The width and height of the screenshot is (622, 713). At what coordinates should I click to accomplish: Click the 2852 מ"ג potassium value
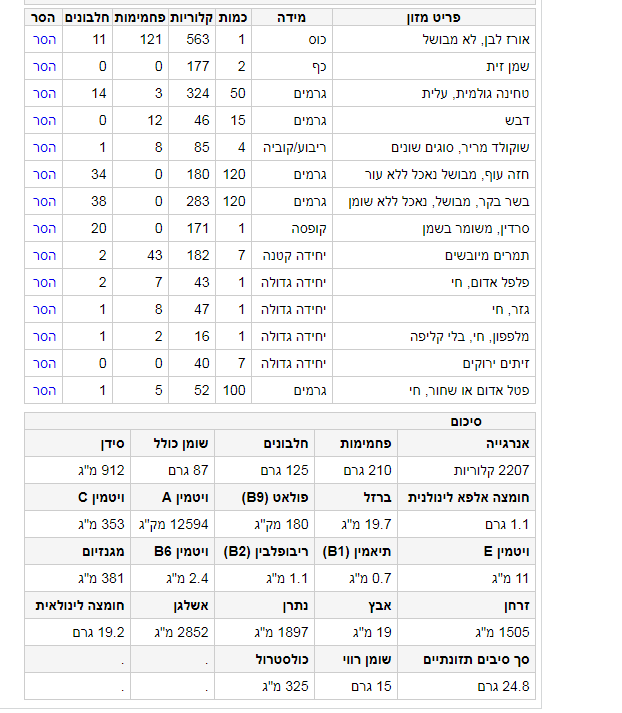181,633
